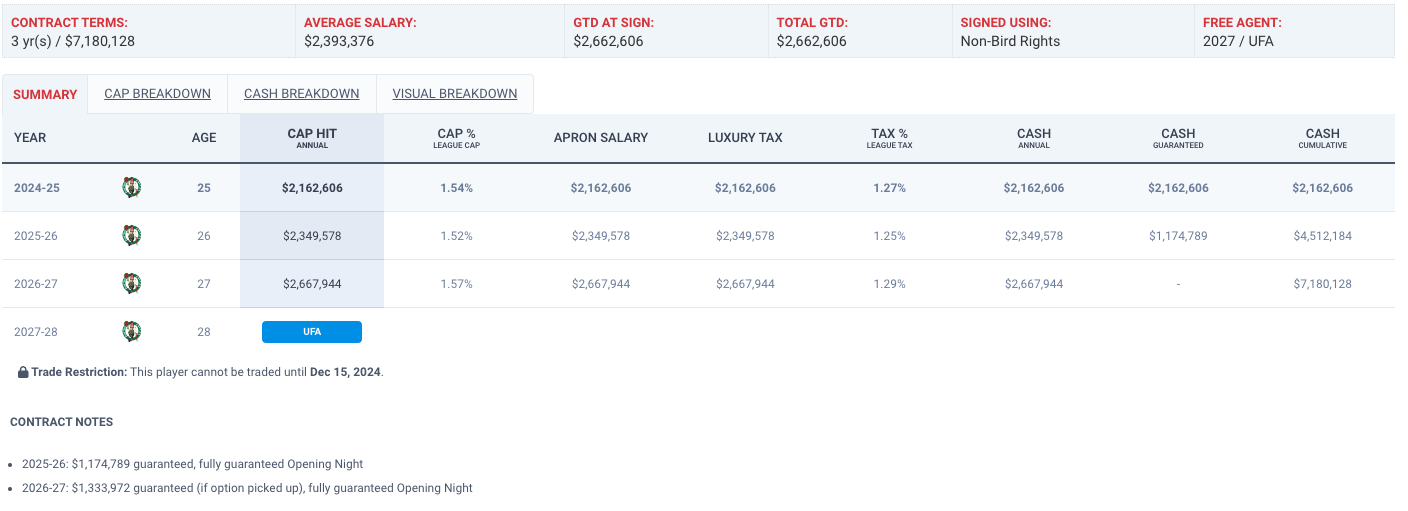The image size is (1408, 511).
Task: Click the Celtics logo in 2025-26 row
Action: [131, 235]
